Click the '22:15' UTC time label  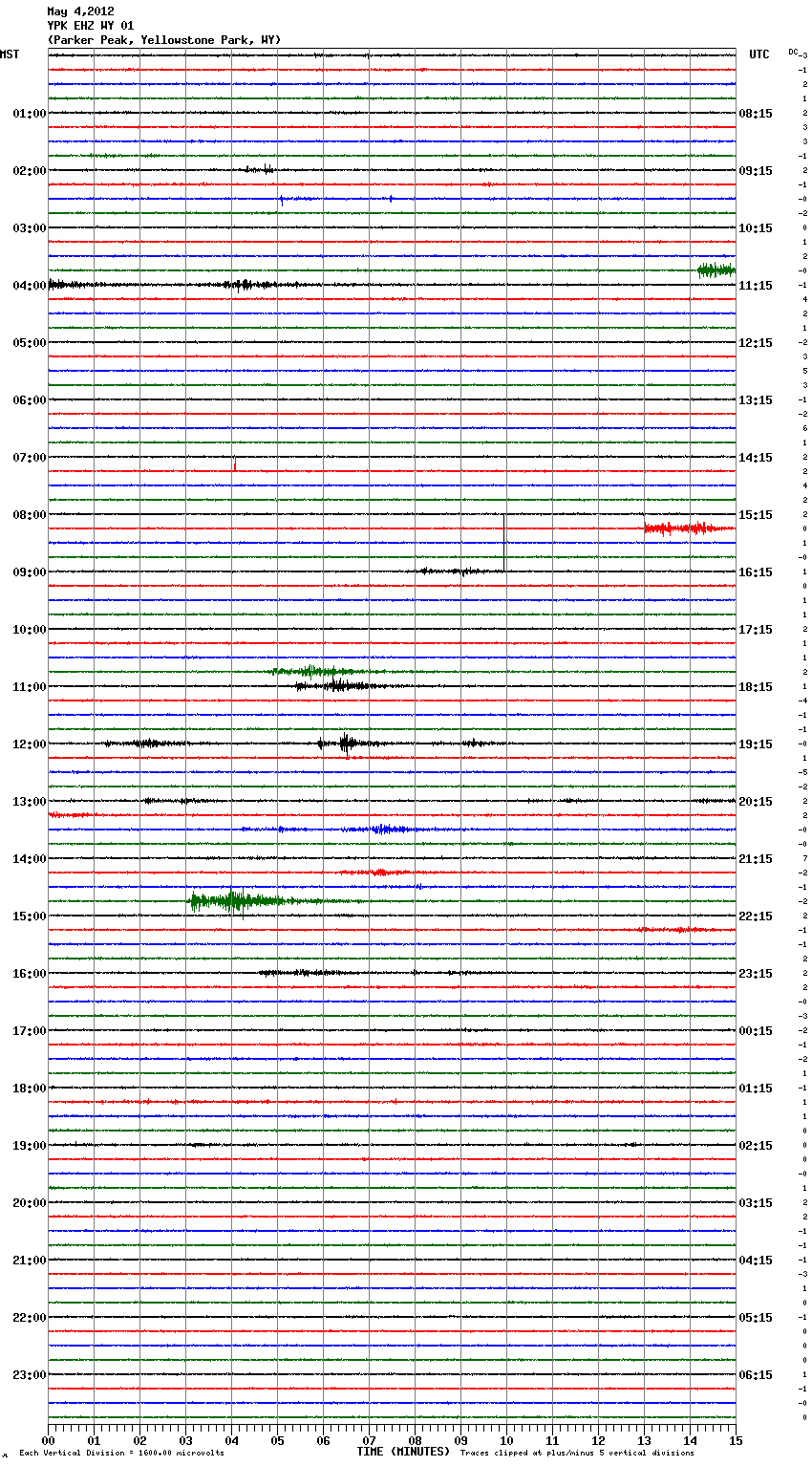[x=756, y=916]
